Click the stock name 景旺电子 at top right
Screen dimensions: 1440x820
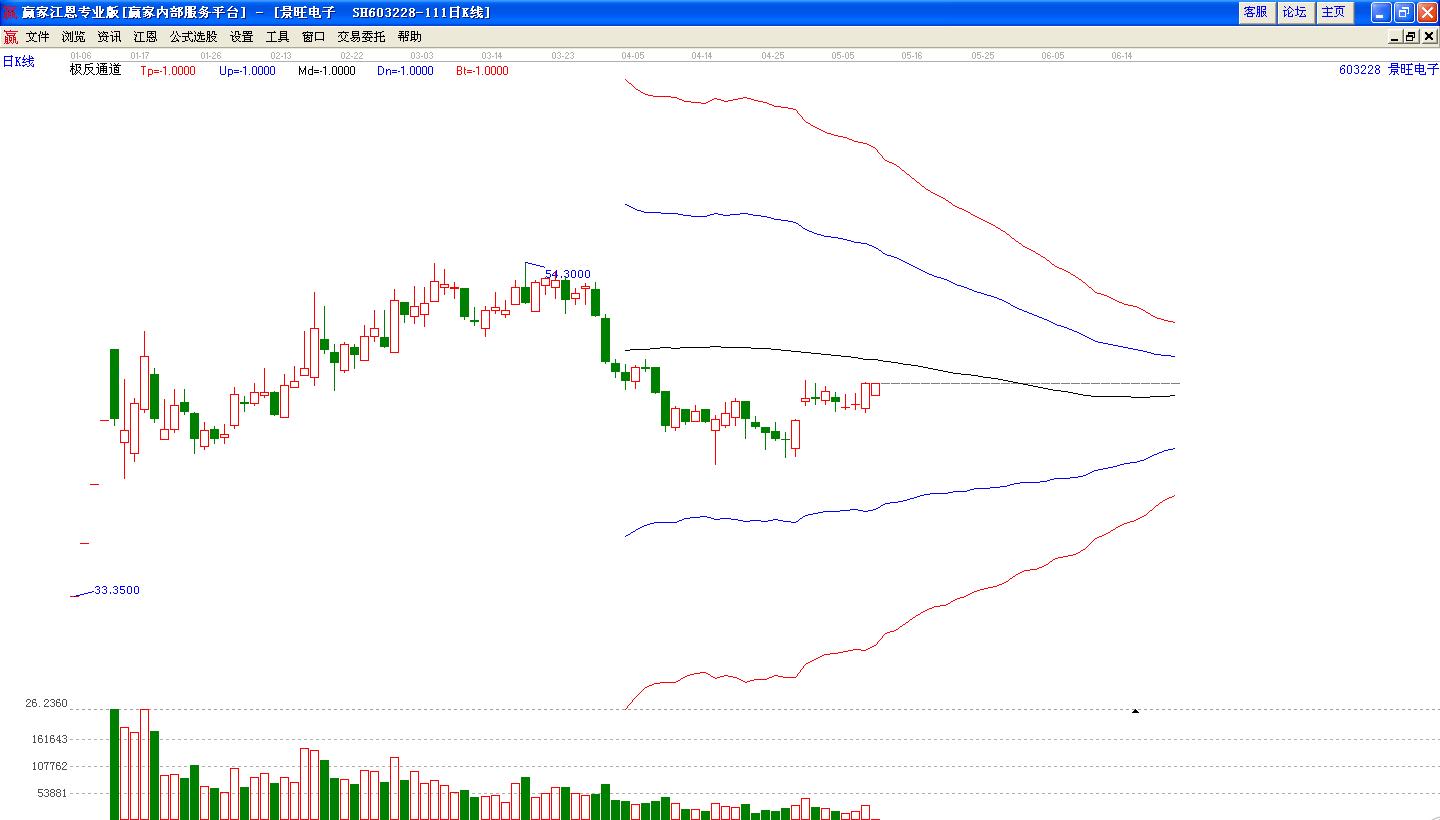(1413, 70)
